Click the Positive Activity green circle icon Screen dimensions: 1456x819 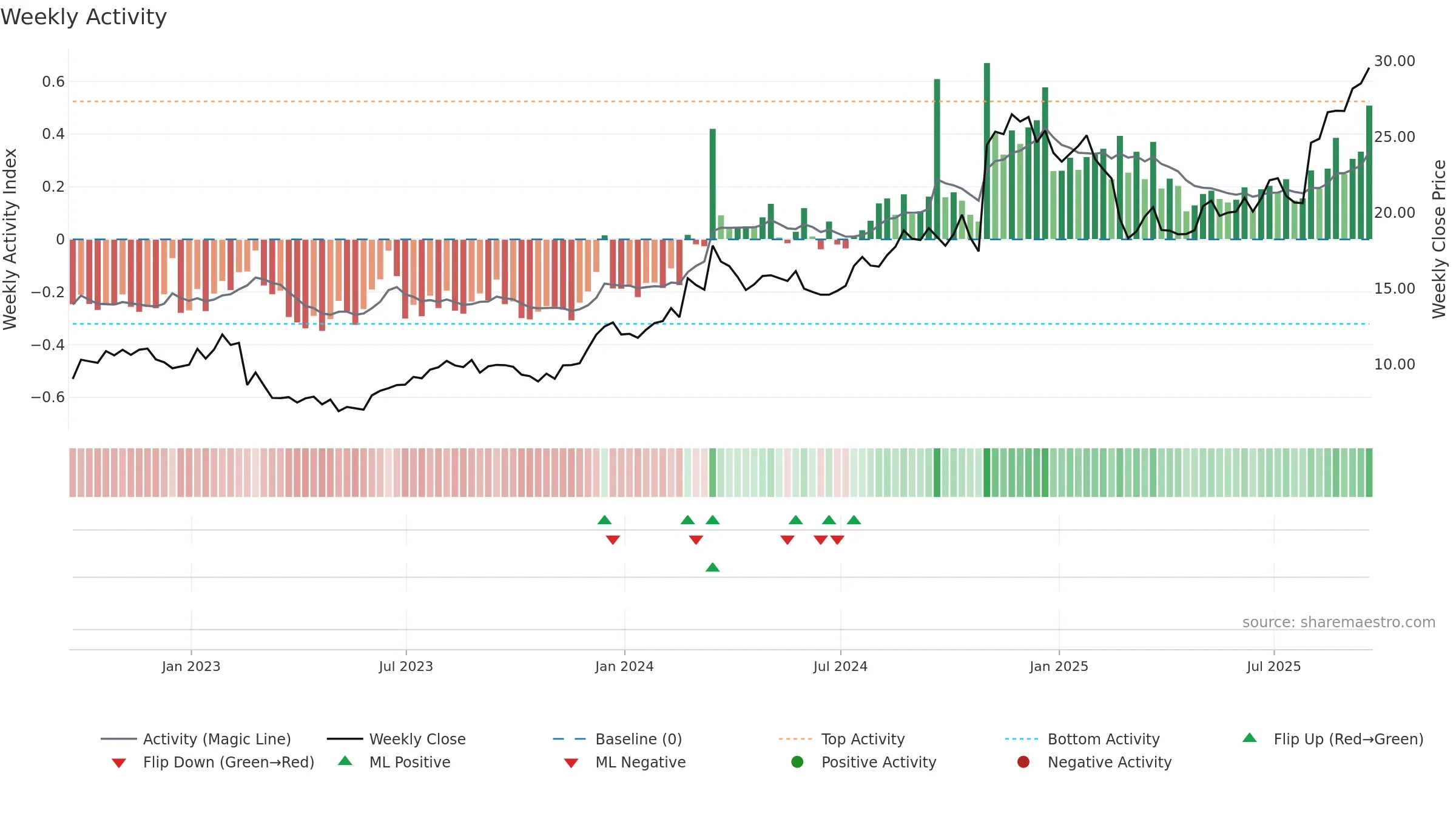(x=797, y=762)
